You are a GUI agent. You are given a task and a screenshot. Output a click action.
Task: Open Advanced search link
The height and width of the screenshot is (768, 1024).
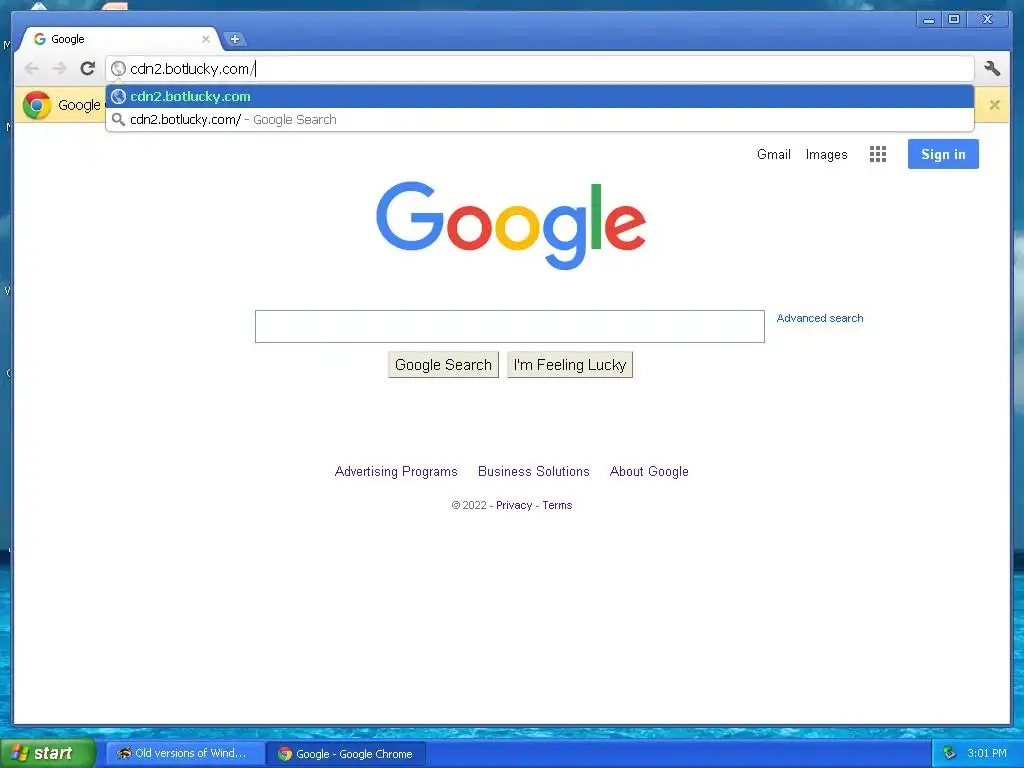(820, 318)
